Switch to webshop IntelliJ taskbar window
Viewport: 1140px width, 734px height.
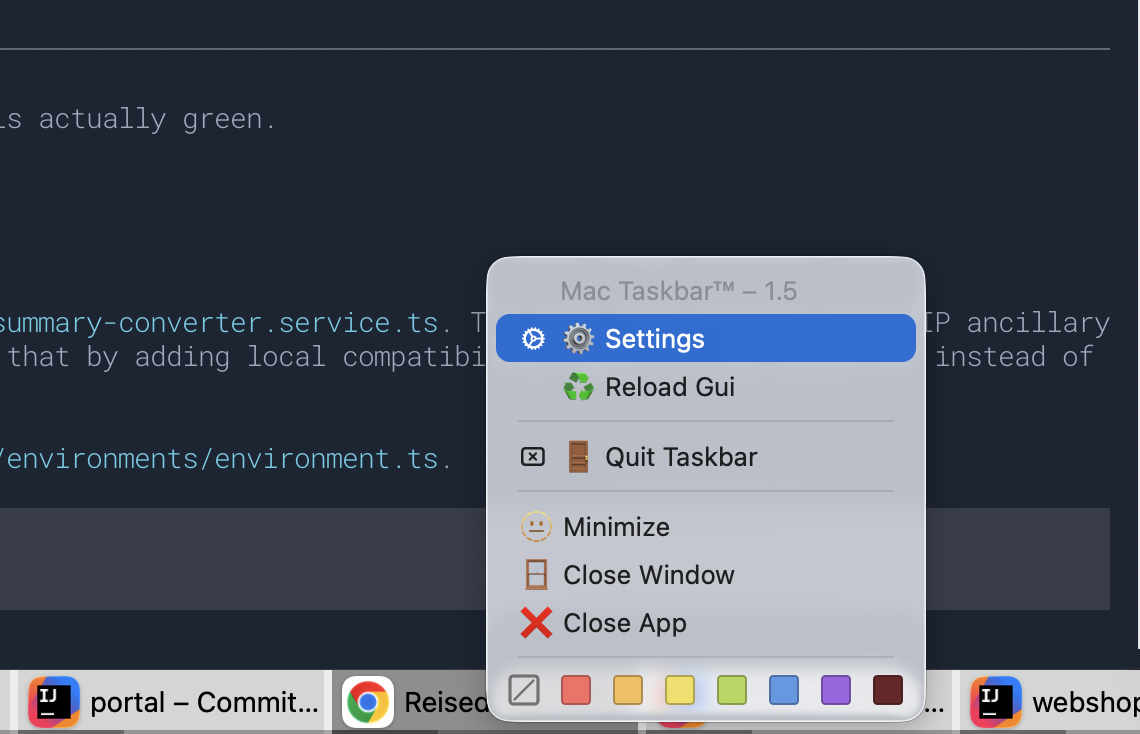1051,702
